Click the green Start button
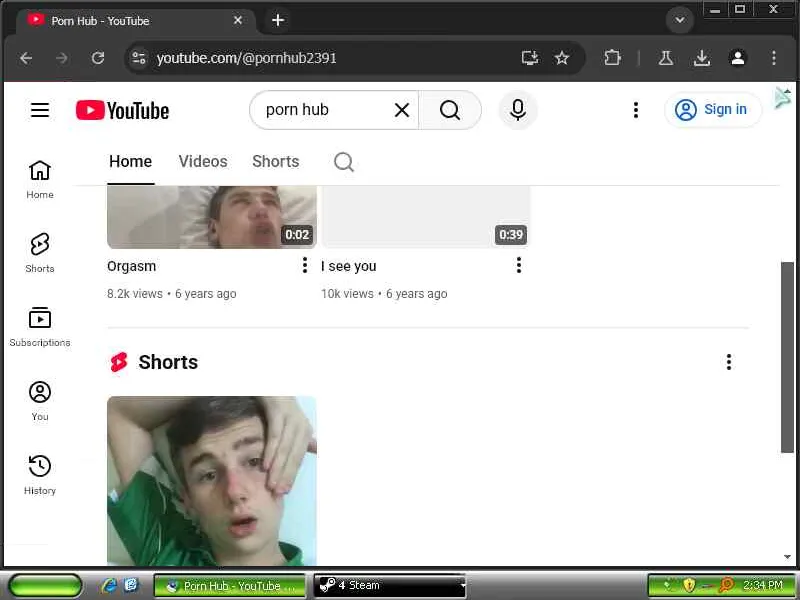Image resolution: width=800 pixels, height=600 pixels. 45,585
